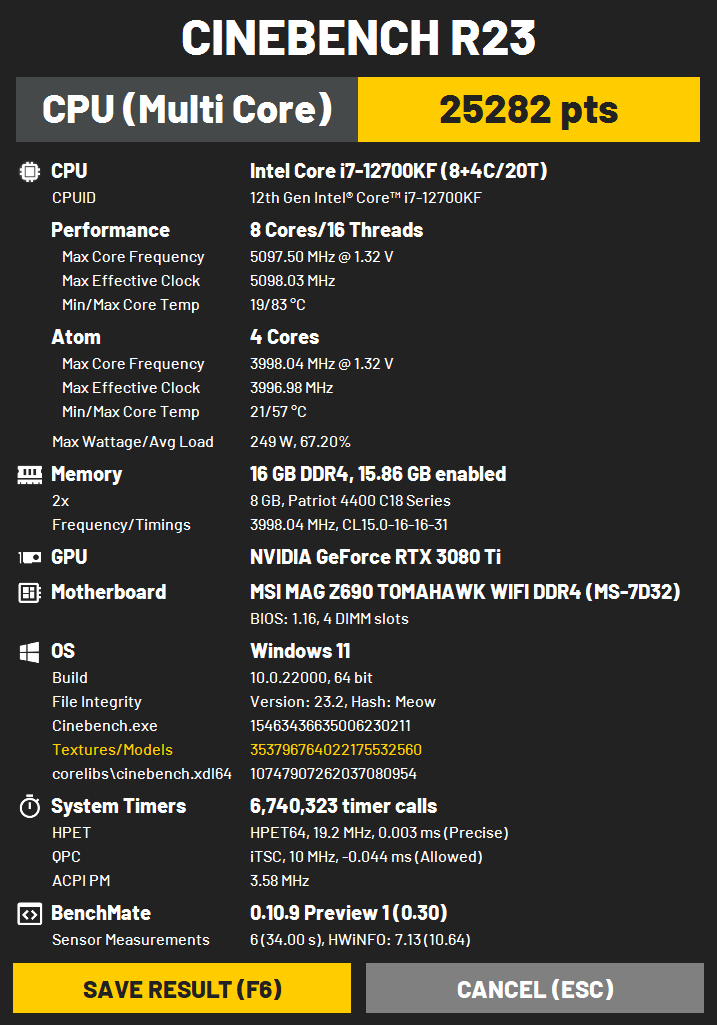Screen dimensions: 717x1025
Task: Click Build value 10.0.22000, 64 bit
Action: click(311, 678)
